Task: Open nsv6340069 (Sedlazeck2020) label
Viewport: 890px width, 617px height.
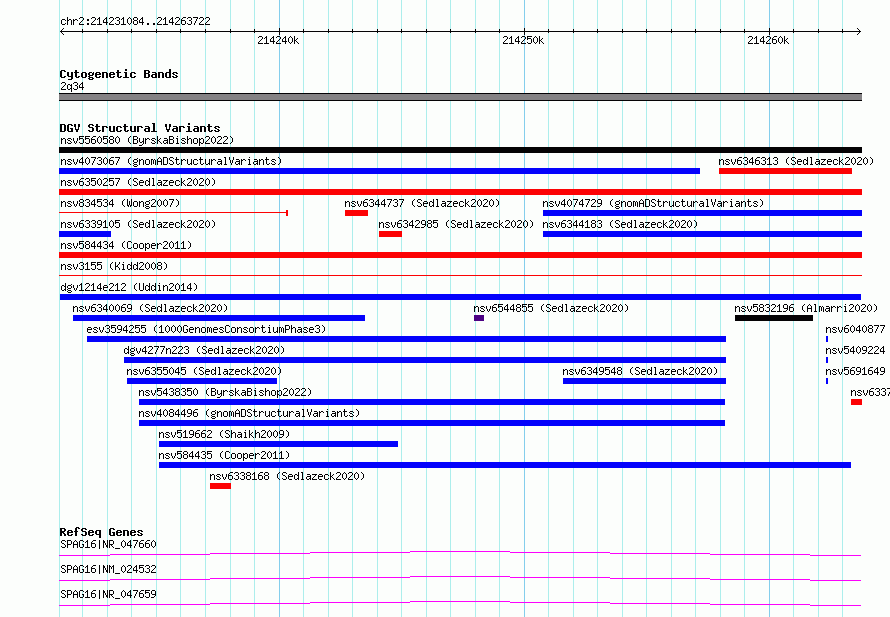Action: point(150,308)
